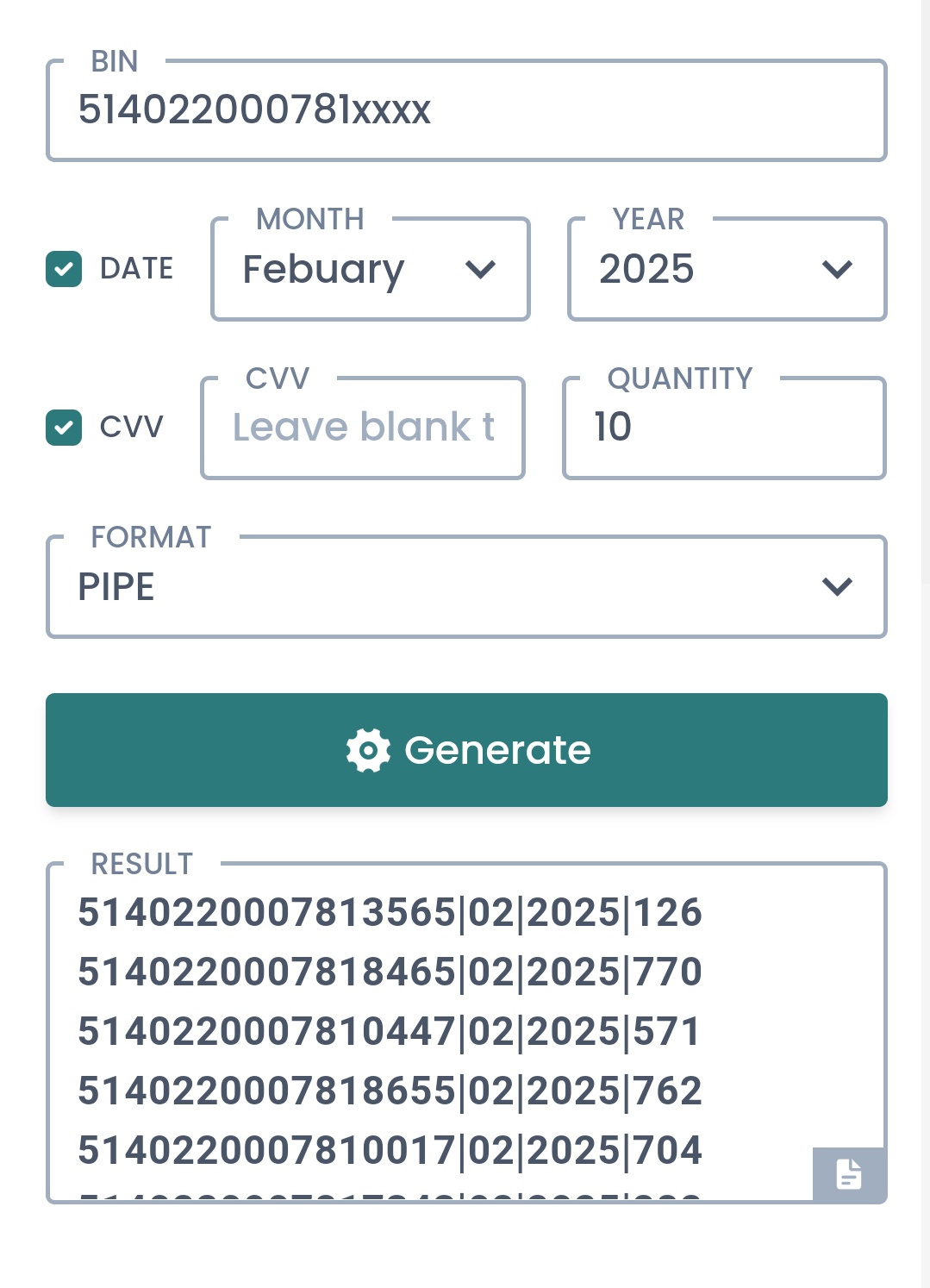Expand the YEAR dropdown set to 2025

tap(727, 269)
